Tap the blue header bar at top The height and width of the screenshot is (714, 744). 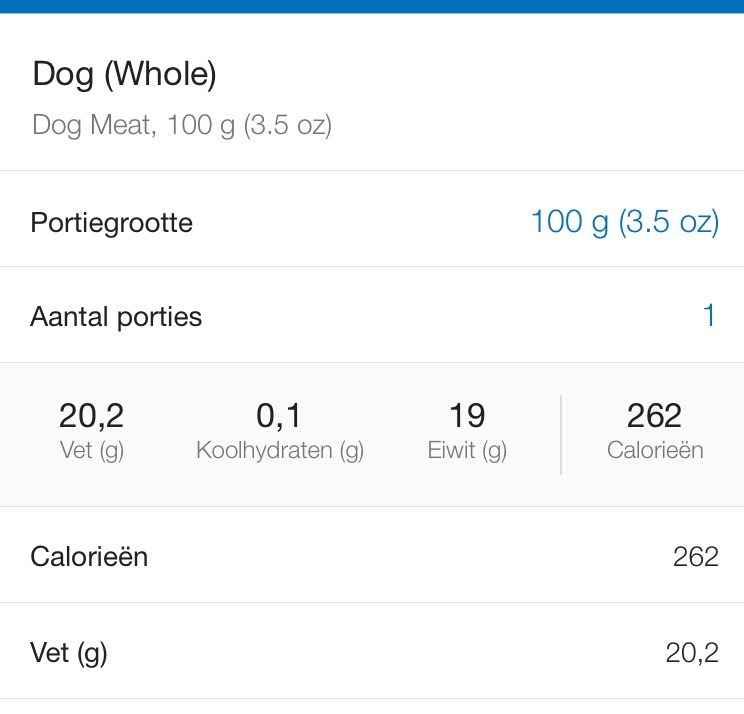(372, 6)
